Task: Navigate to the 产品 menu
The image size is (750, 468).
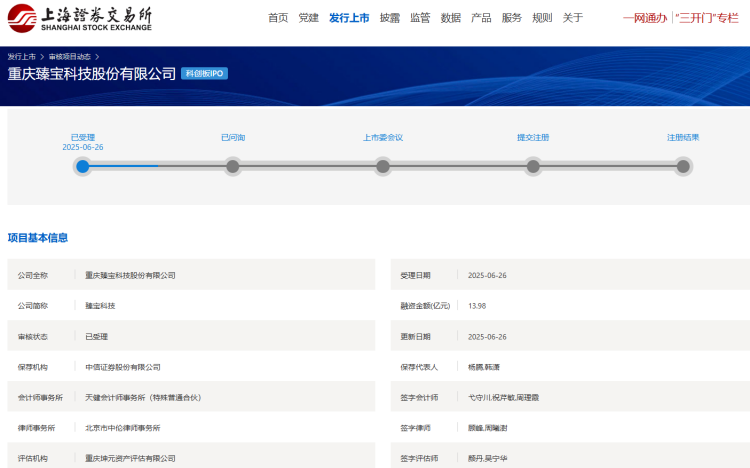Action: (481, 18)
